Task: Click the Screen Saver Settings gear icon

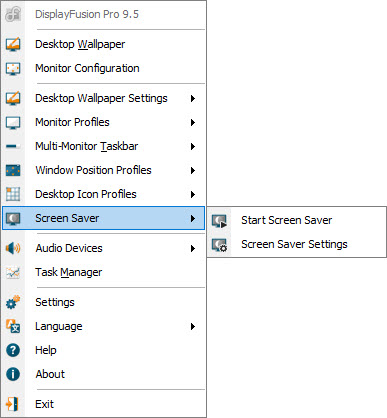Action: click(219, 245)
